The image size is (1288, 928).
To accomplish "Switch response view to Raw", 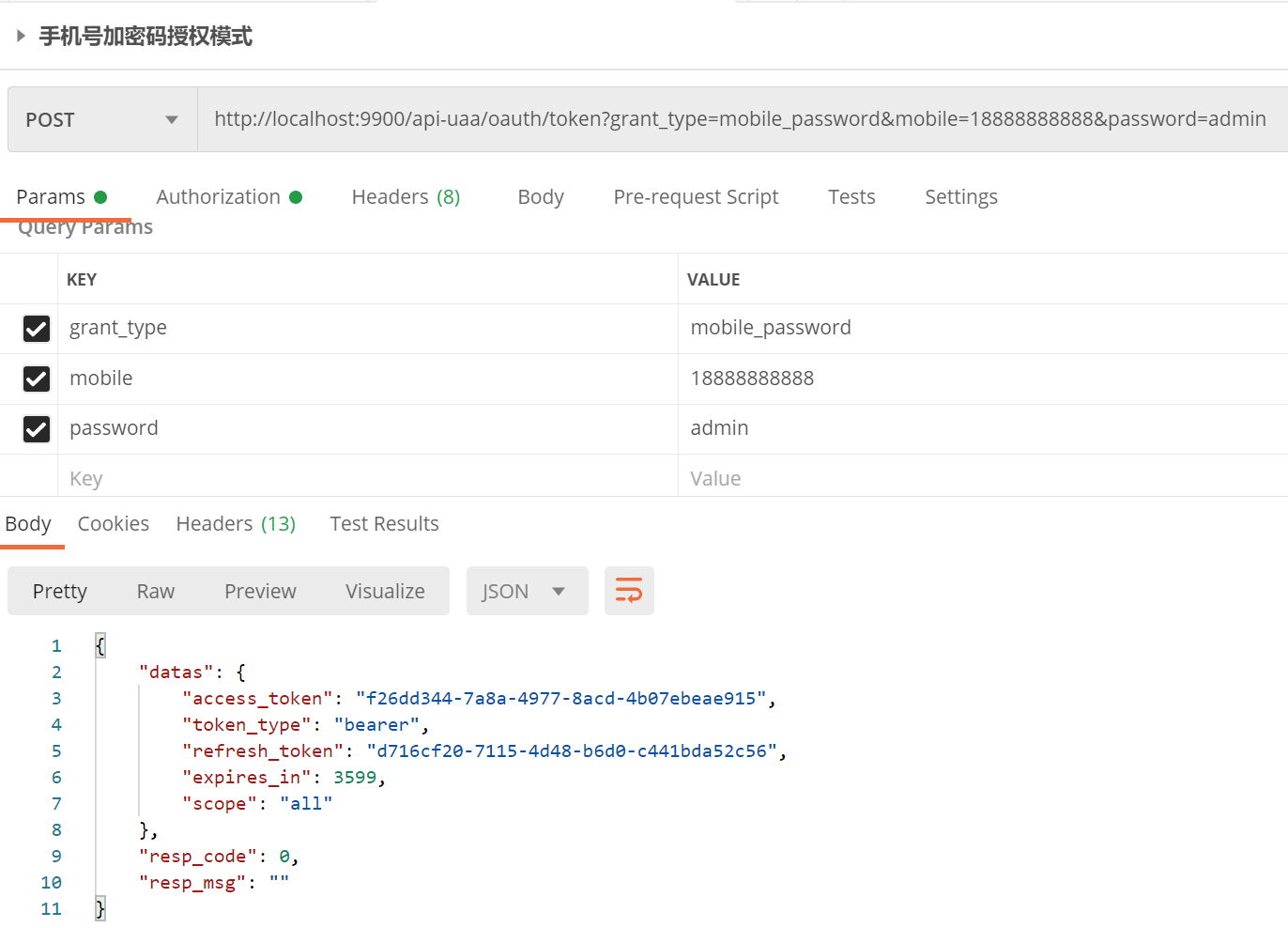I will point(156,592).
